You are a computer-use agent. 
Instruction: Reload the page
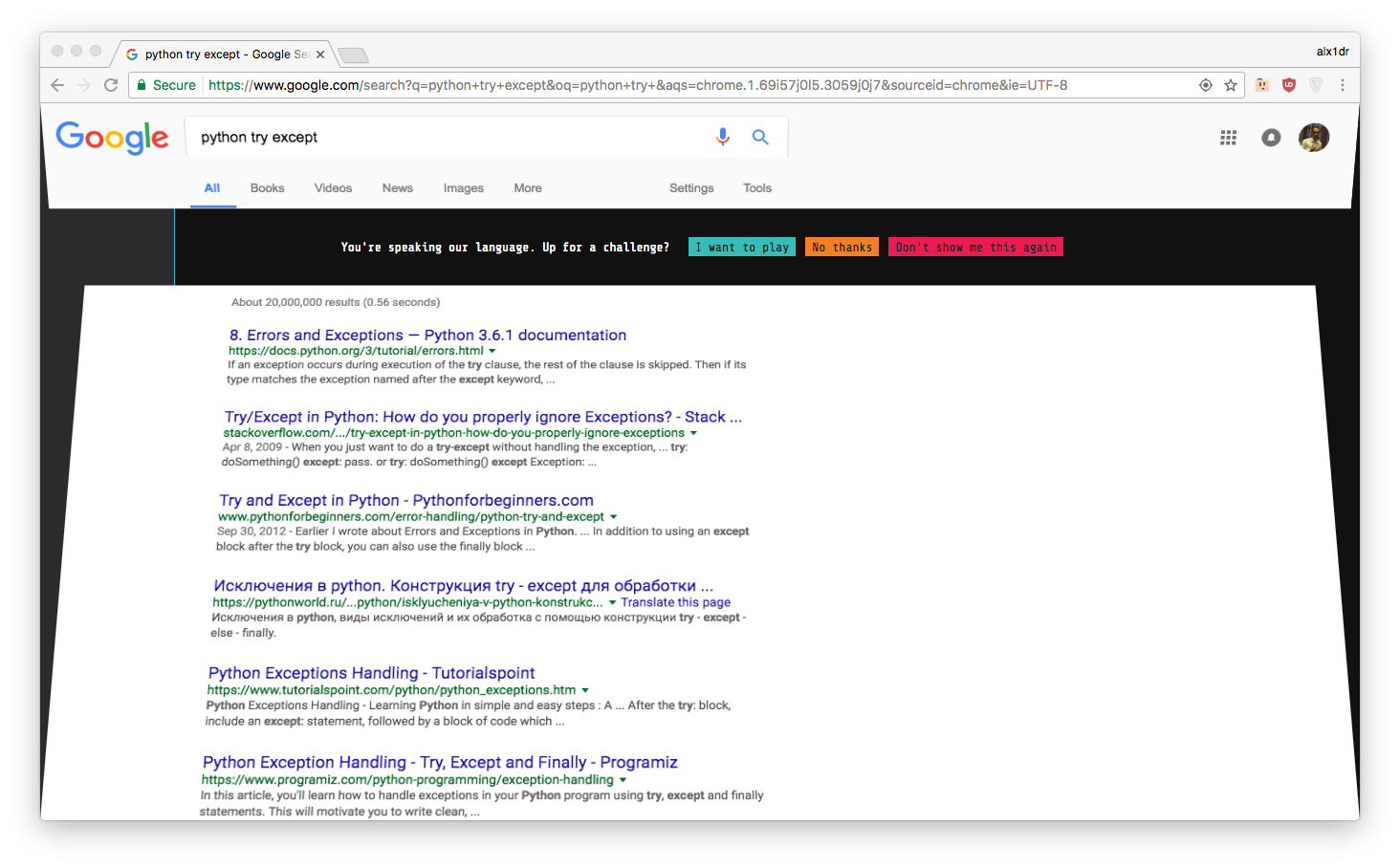coord(111,85)
